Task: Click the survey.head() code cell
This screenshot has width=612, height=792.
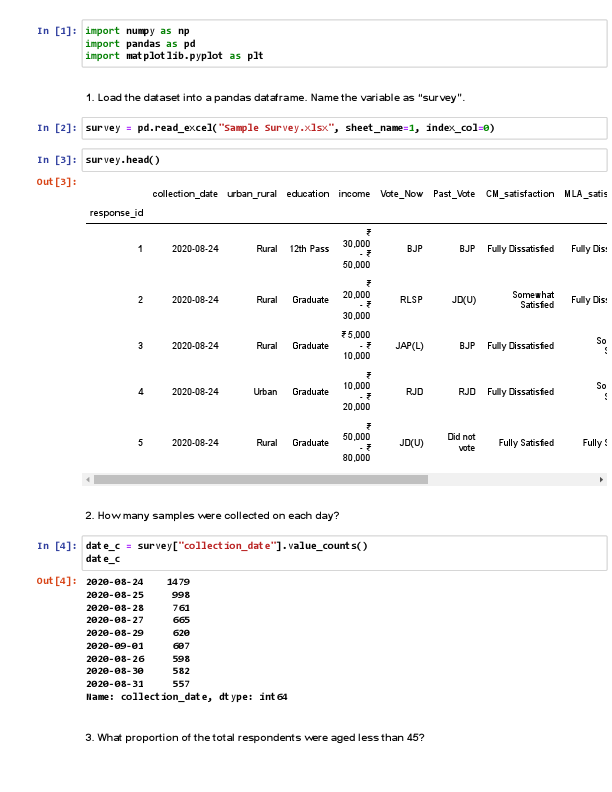Action: pos(344,160)
